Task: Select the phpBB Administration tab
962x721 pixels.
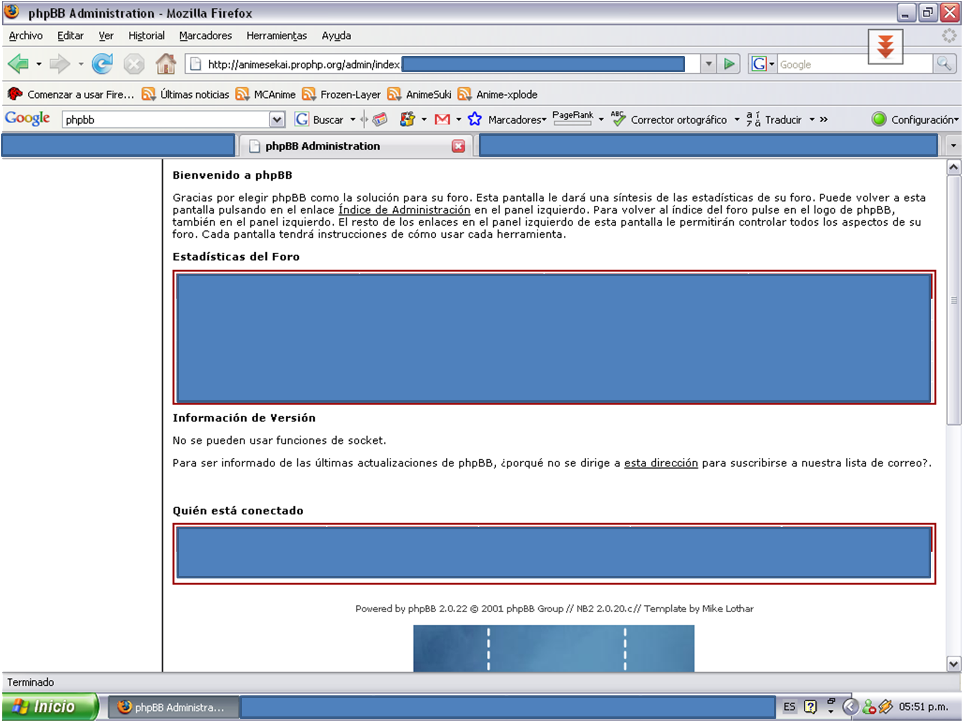Action: [x=355, y=146]
